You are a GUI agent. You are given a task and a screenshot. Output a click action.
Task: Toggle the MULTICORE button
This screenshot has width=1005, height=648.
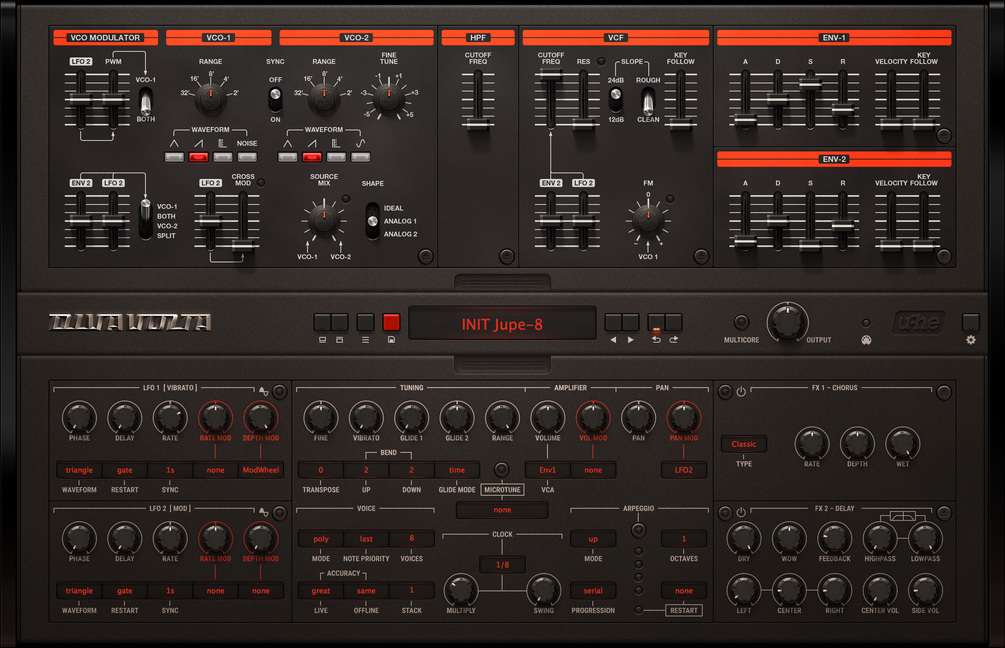point(741,322)
